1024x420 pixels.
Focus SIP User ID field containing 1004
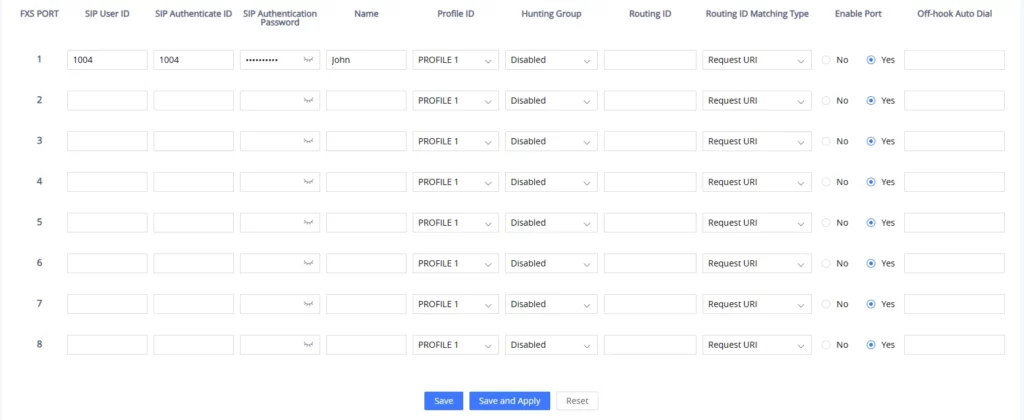[107, 60]
